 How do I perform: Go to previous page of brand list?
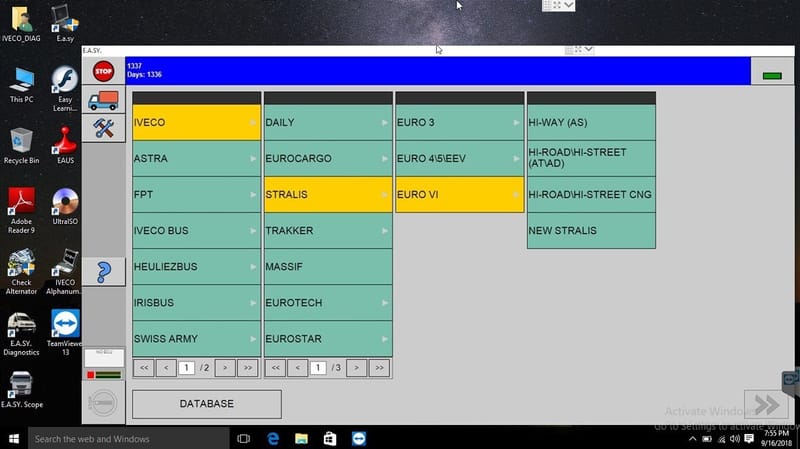(x=166, y=368)
